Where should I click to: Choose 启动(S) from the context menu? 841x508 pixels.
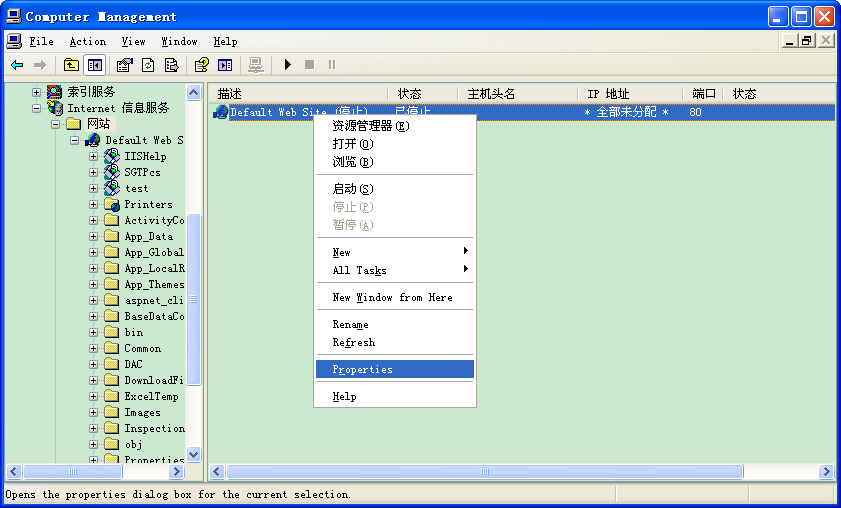(x=395, y=189)
